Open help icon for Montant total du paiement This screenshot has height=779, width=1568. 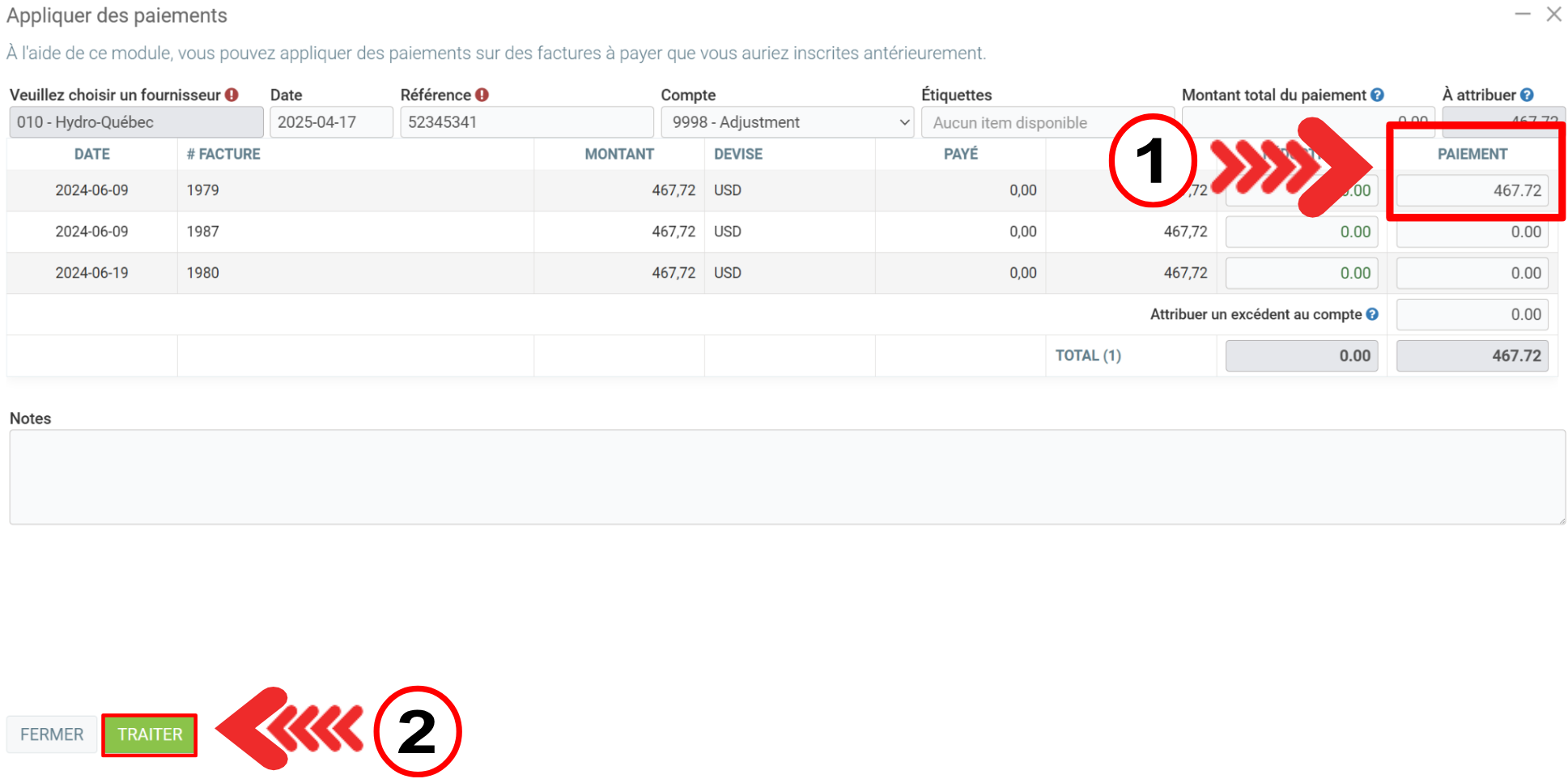point(1377,95)
